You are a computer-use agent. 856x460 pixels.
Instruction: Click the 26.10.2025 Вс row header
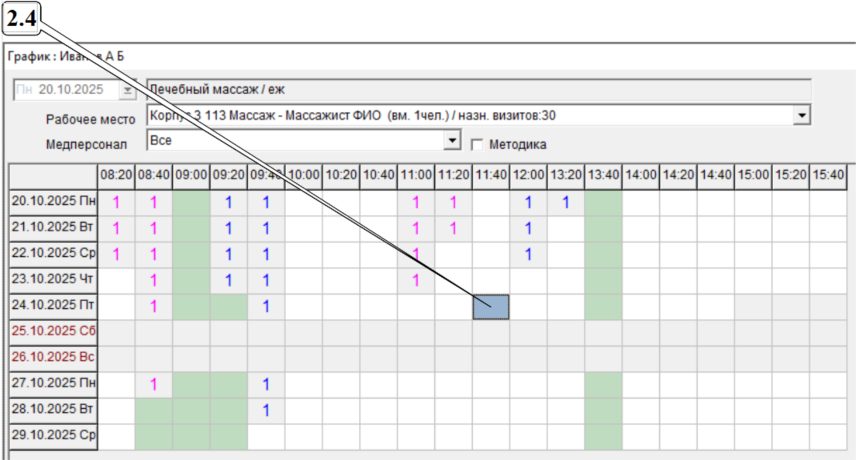[x=53, y=359]
